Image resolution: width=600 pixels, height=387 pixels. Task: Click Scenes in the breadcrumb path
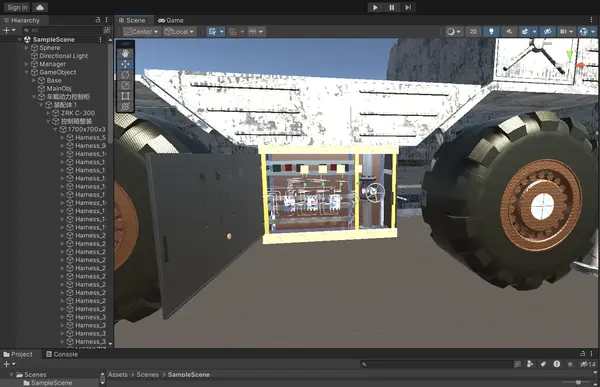(x=147, y=375)
